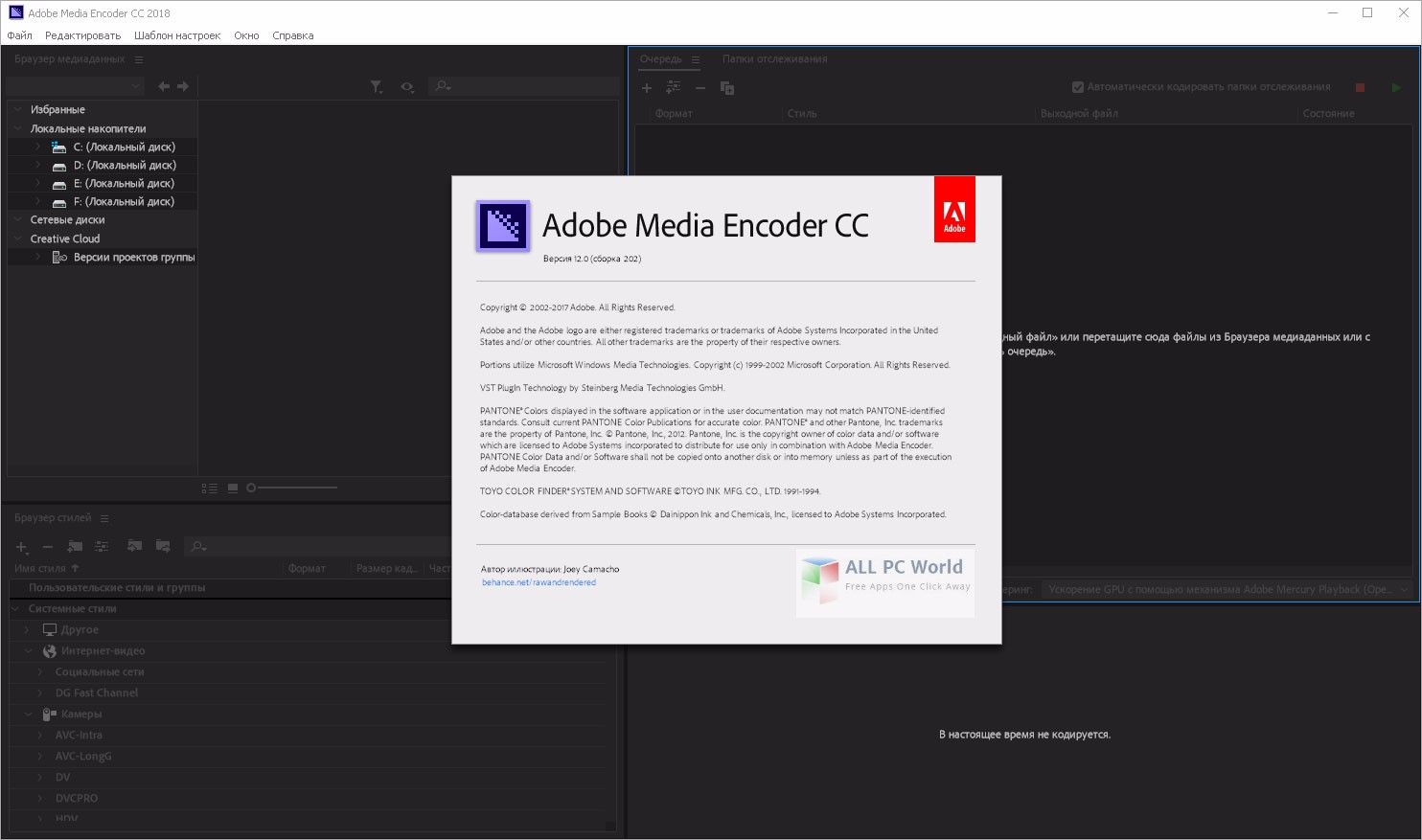
Task: Switch to the Папки отслеживания tab
Action: point(774,58)
